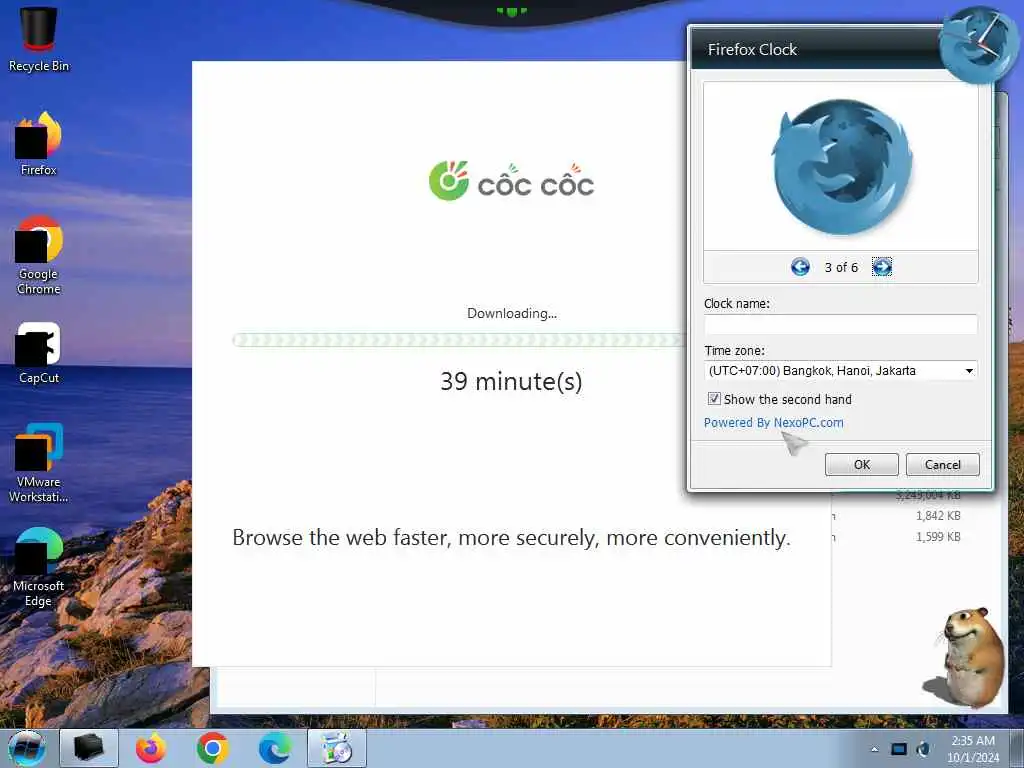Click into the Clock name field

(840, 324)
